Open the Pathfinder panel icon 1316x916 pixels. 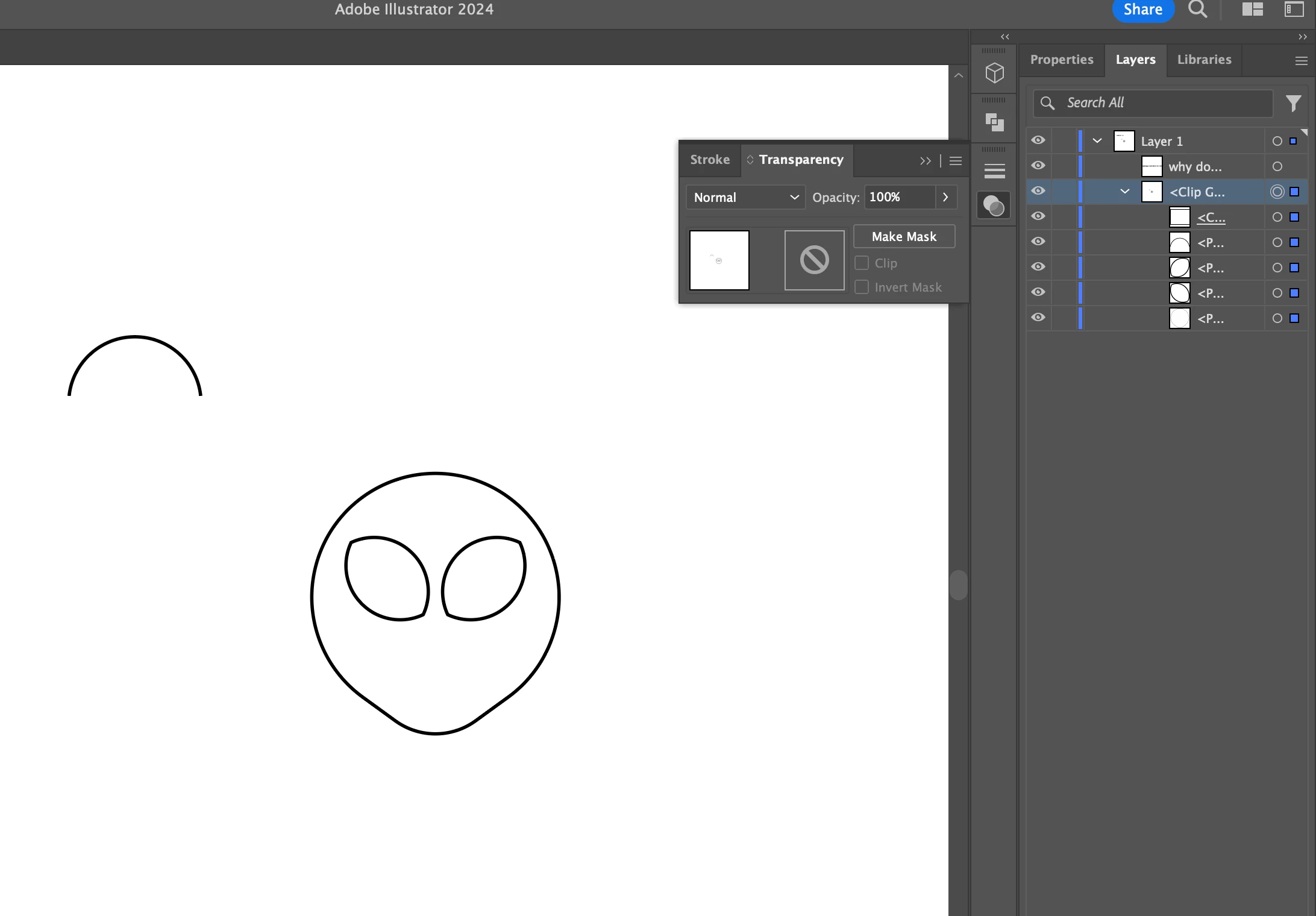994,122
